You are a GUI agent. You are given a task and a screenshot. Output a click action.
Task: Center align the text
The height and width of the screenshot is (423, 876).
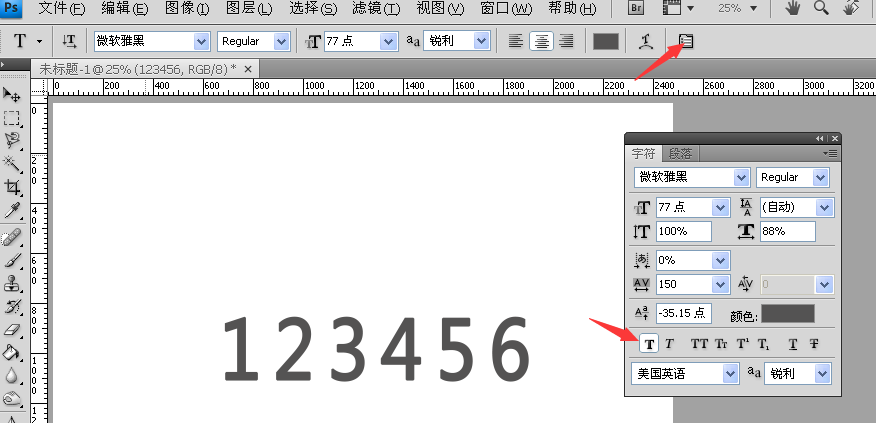pyautogui.click(x=541, y=41)
